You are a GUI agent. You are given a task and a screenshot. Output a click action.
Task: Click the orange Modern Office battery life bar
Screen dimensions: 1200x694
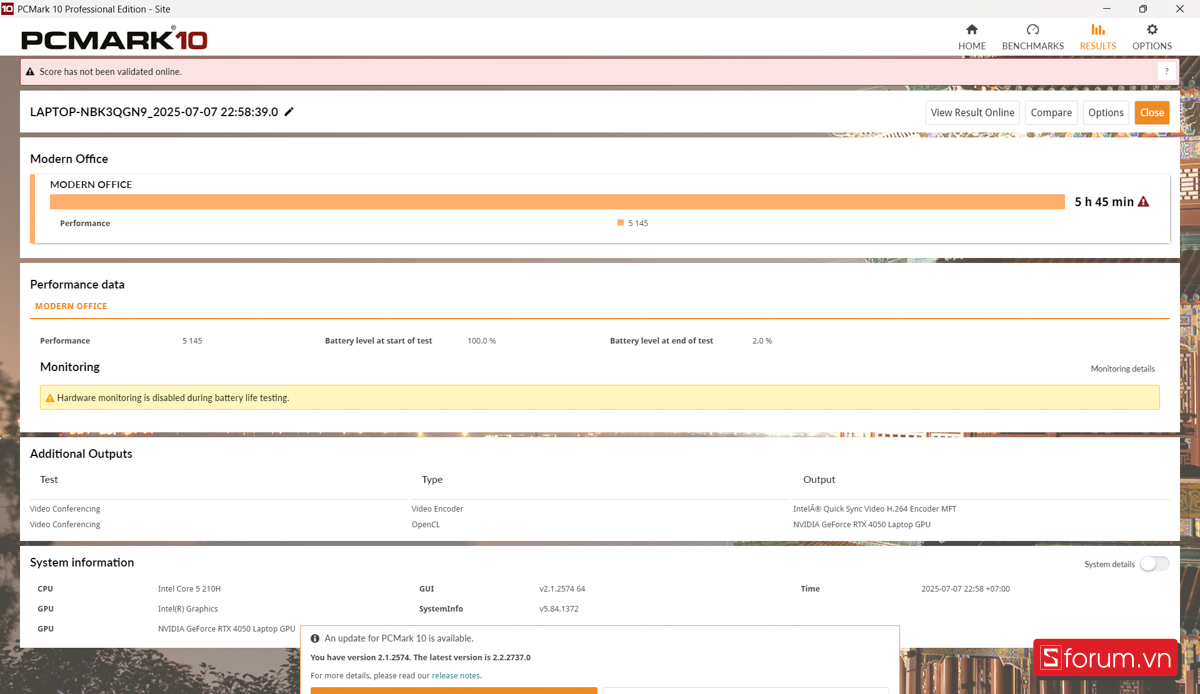click(x=557, y=202)
